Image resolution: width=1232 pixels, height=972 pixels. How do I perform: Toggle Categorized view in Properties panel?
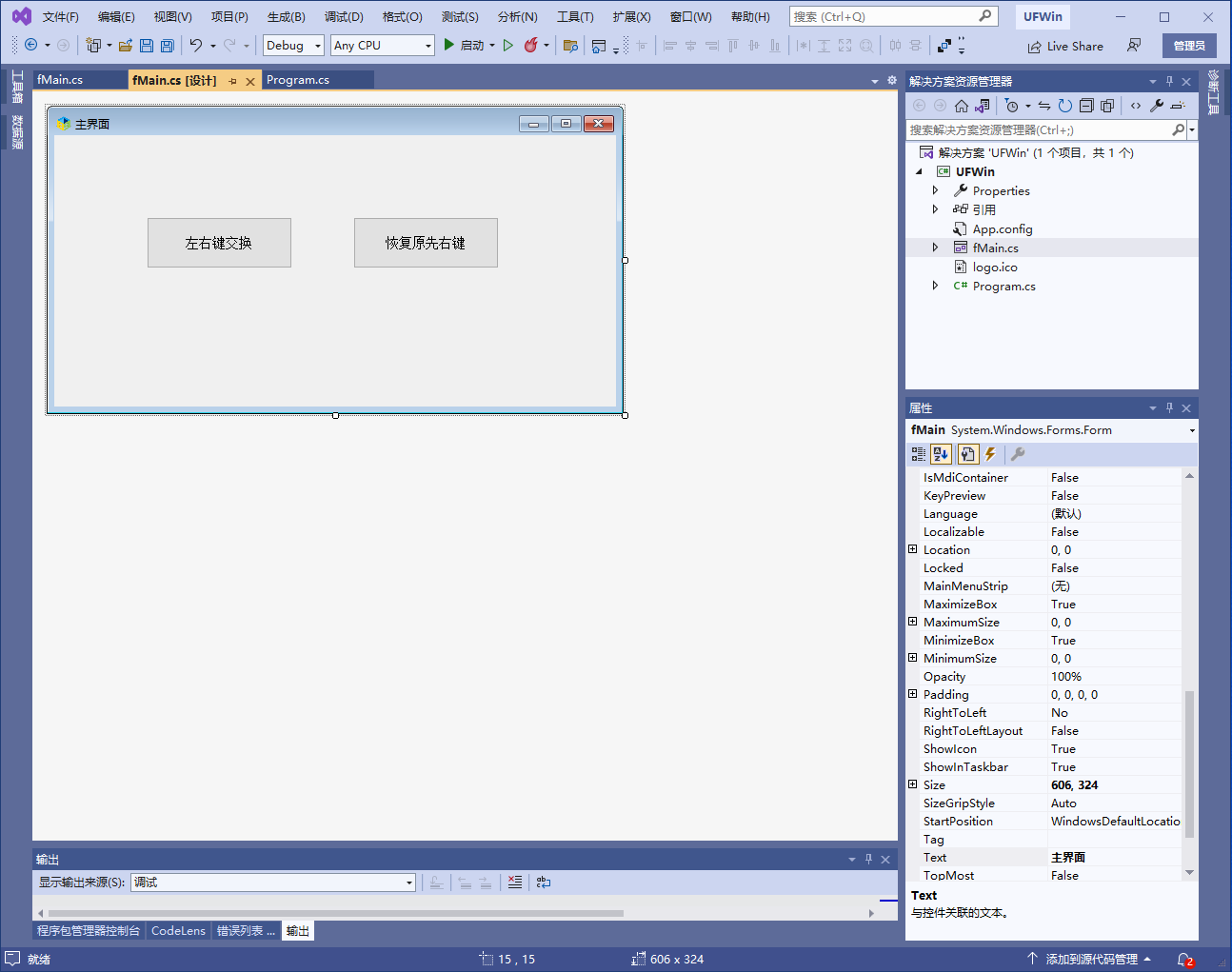pos(919,454)
